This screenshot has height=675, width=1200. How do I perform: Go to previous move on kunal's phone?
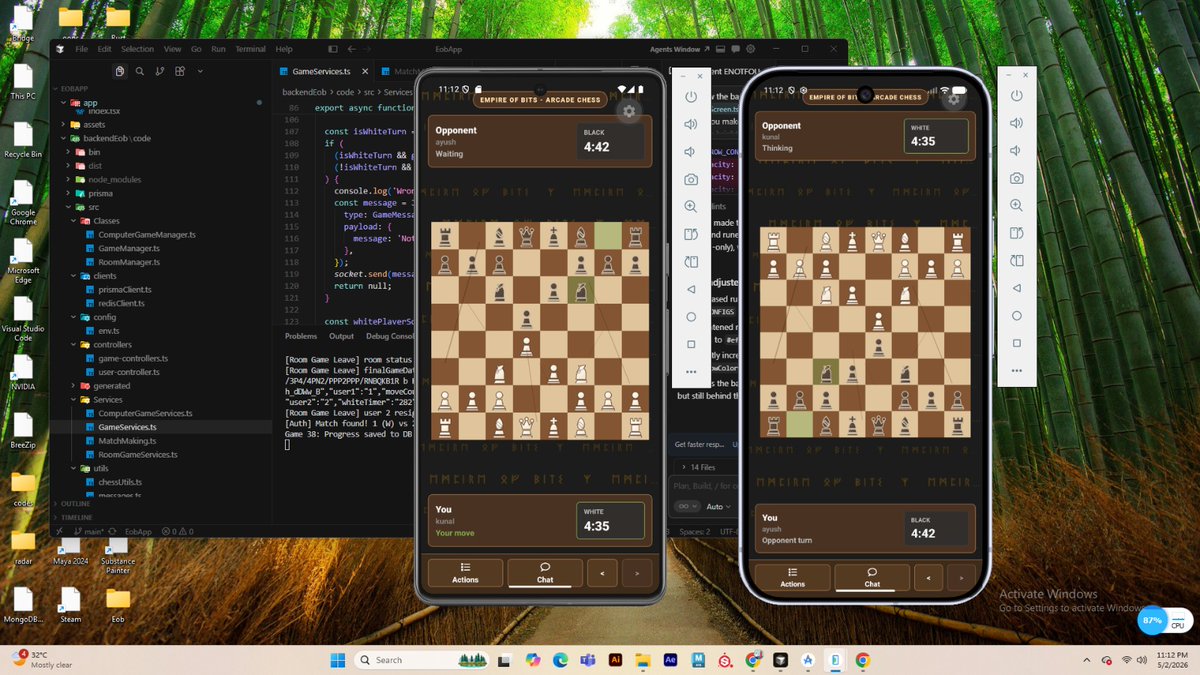point(601,573)
